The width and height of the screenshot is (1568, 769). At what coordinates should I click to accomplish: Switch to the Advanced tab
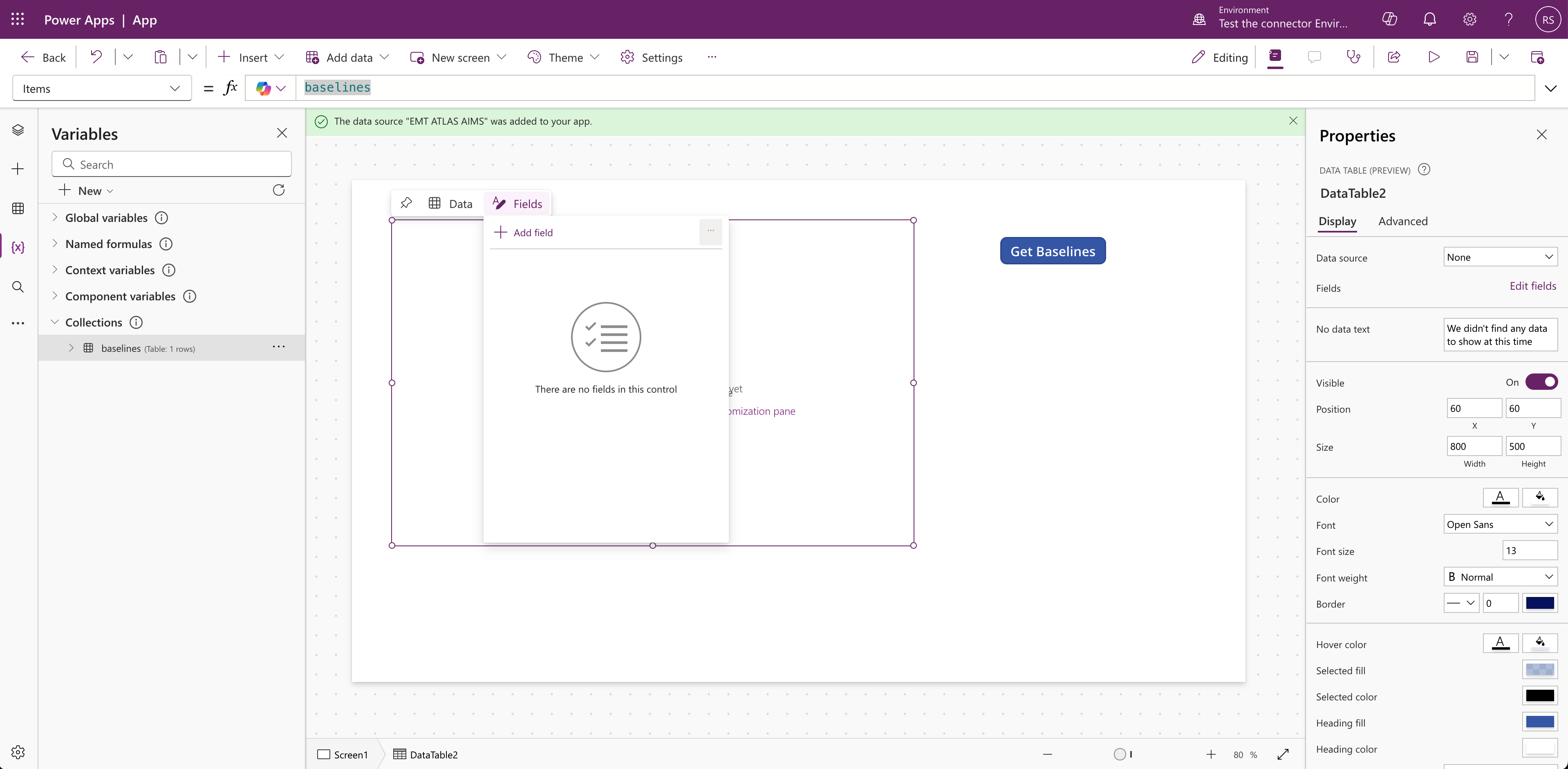pos(1402,221)
